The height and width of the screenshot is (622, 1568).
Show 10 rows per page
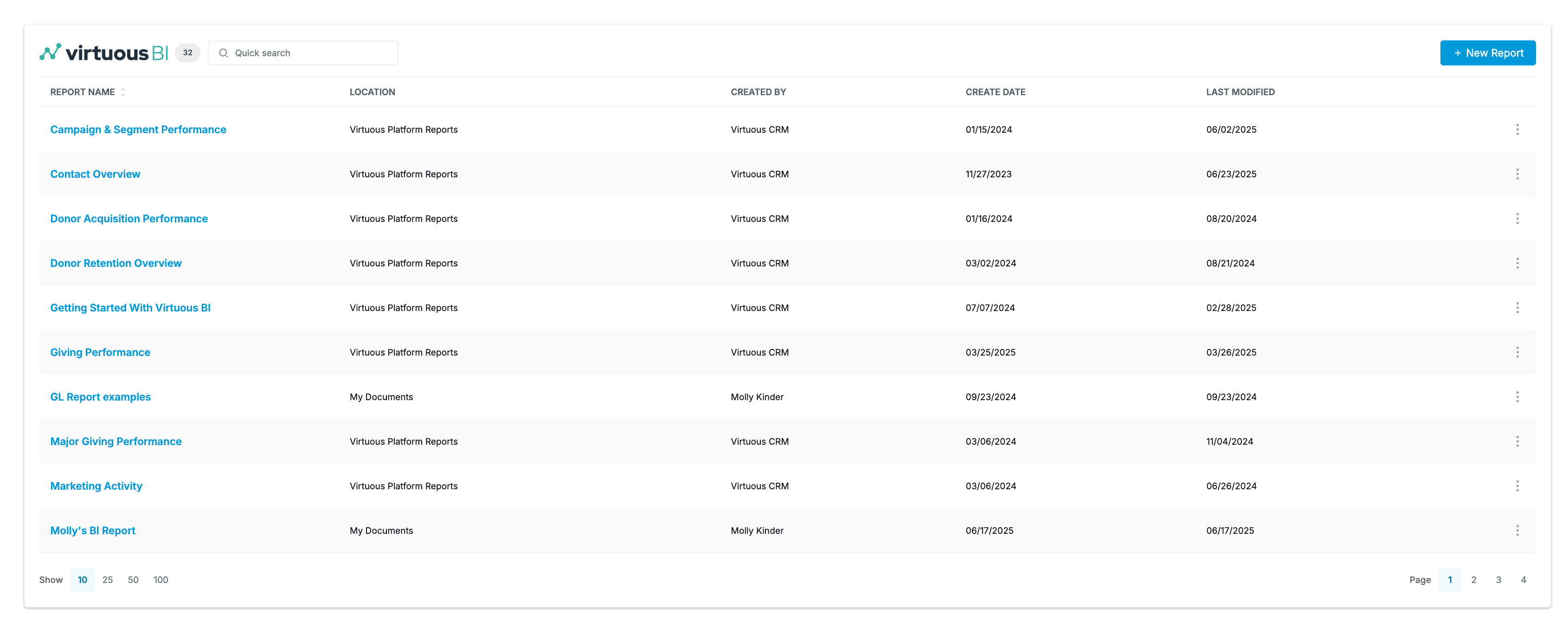pyautogui.click(x=82, y=579)
